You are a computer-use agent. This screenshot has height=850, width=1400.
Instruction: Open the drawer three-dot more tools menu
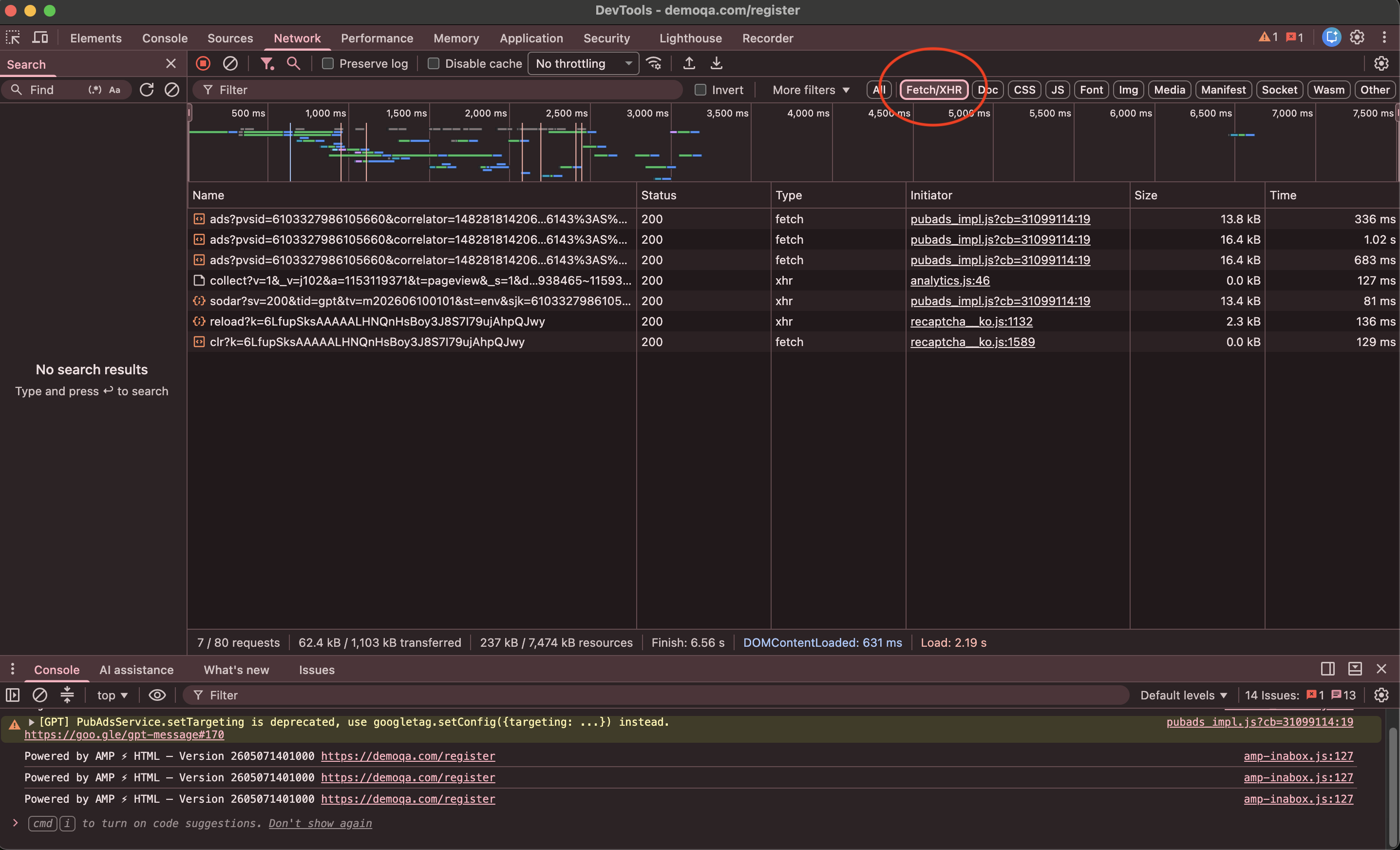13,669
